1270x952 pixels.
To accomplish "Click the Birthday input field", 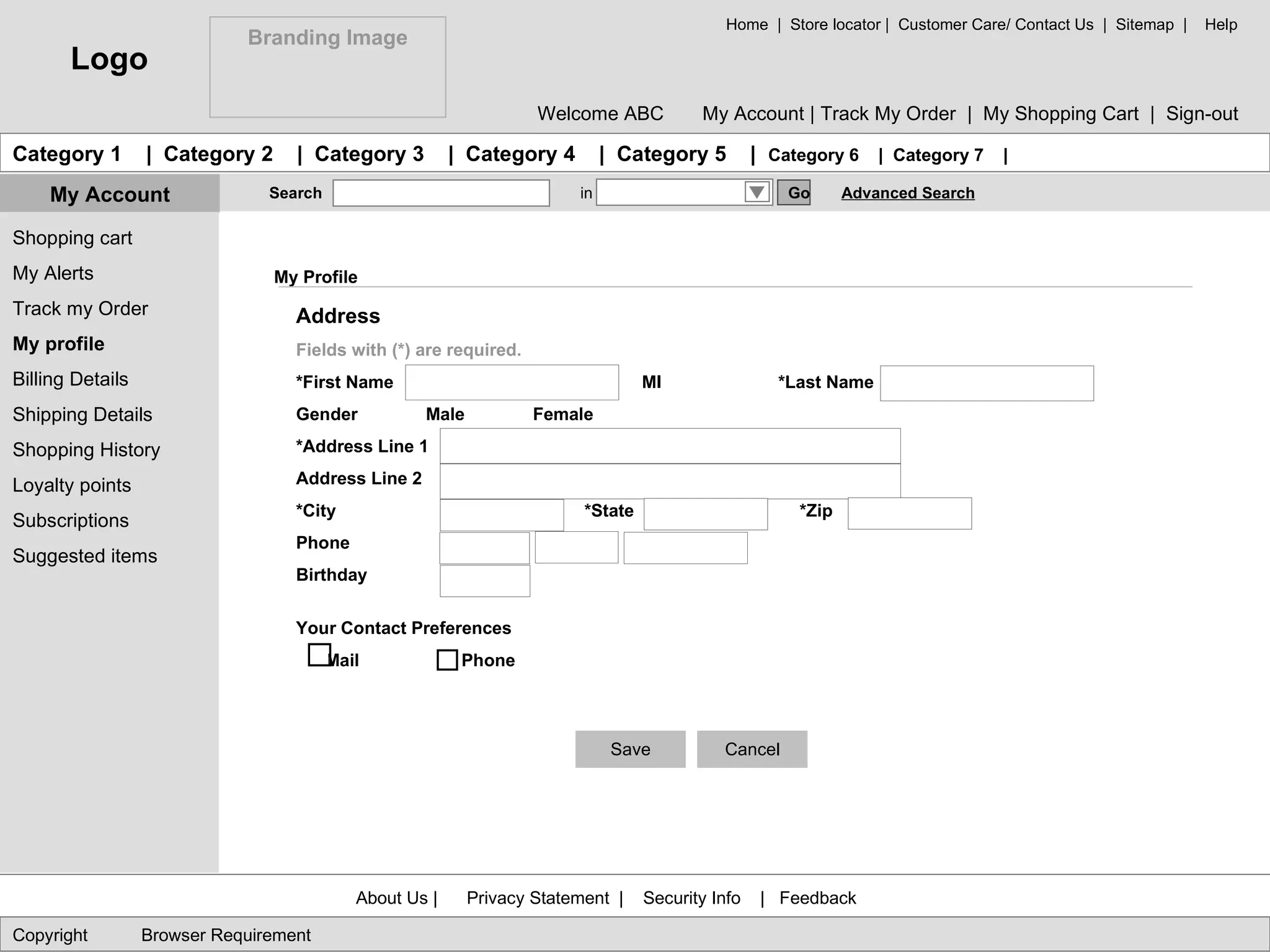I will pyautogui.click(x=485, y=581).
